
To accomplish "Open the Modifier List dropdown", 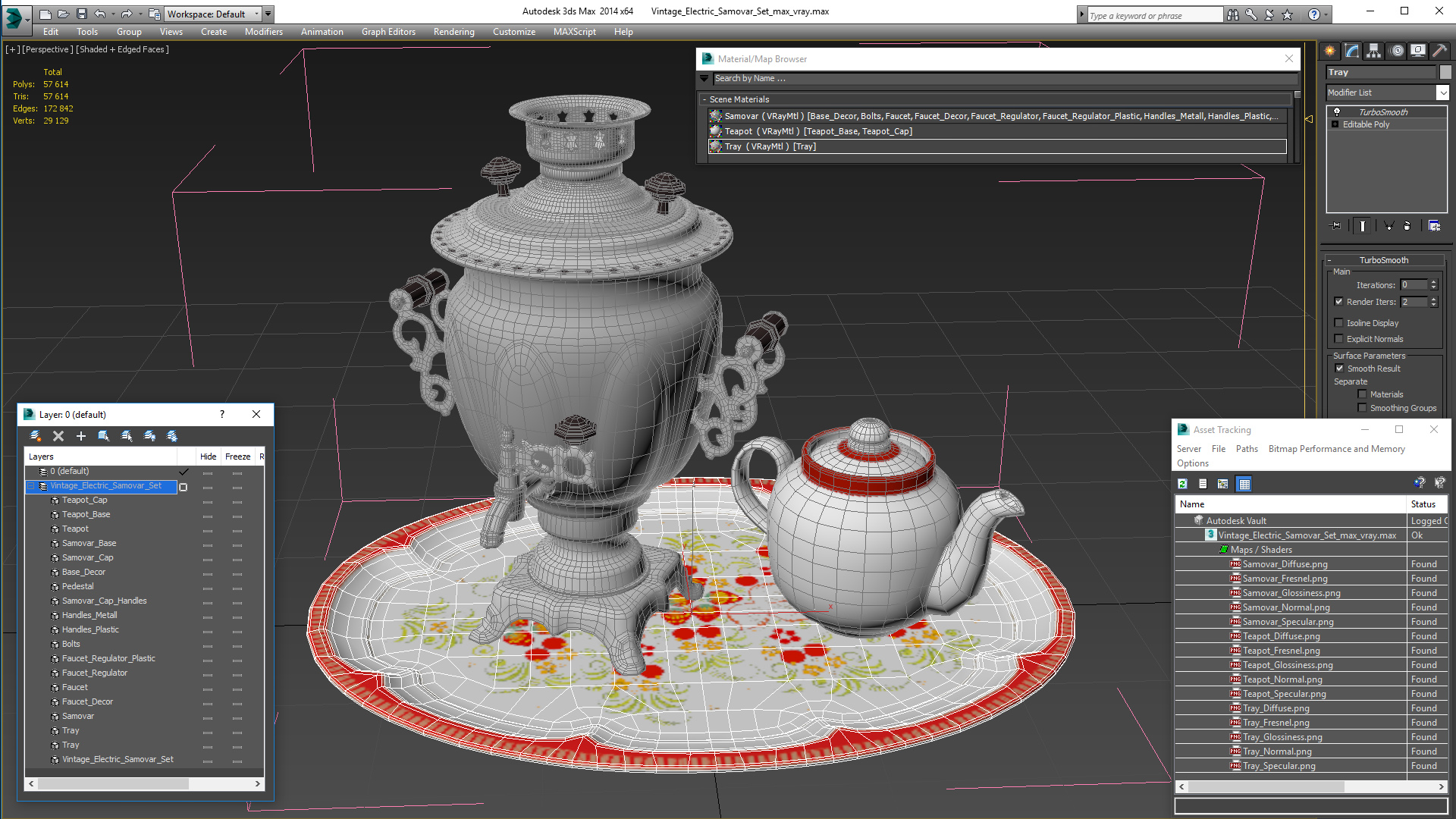I will [1442, 93].
